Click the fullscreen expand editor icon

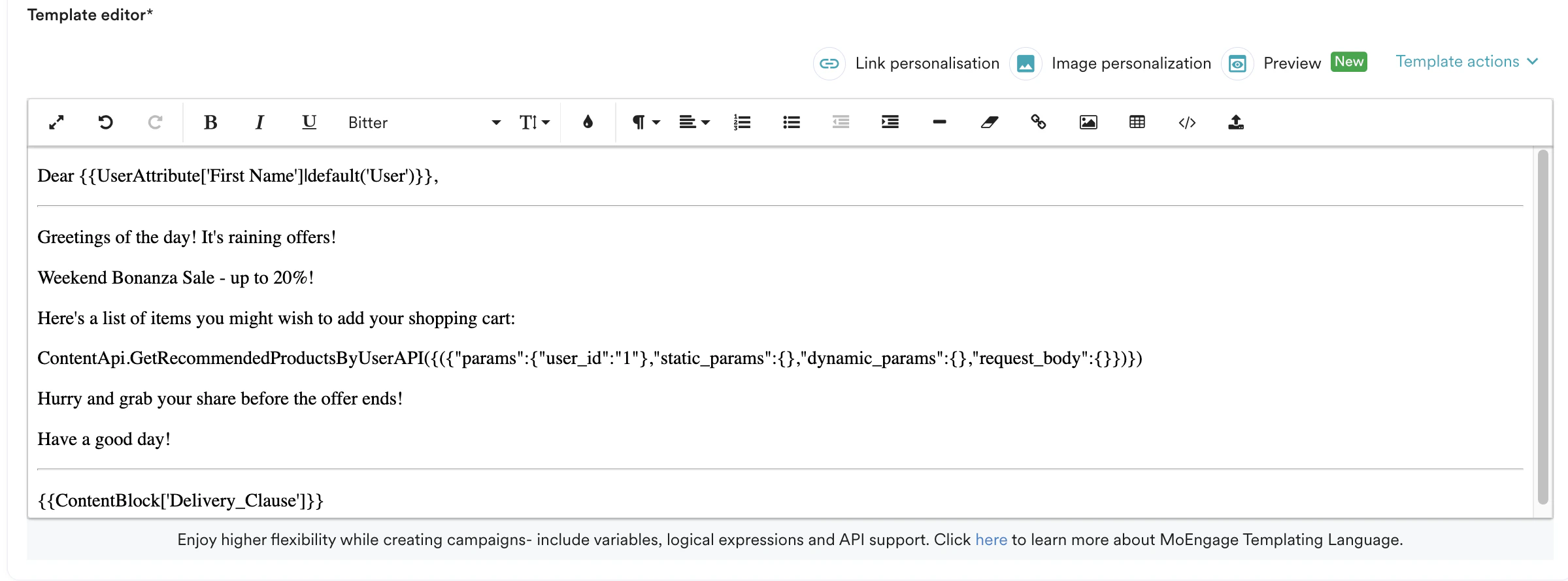point(57,122)
